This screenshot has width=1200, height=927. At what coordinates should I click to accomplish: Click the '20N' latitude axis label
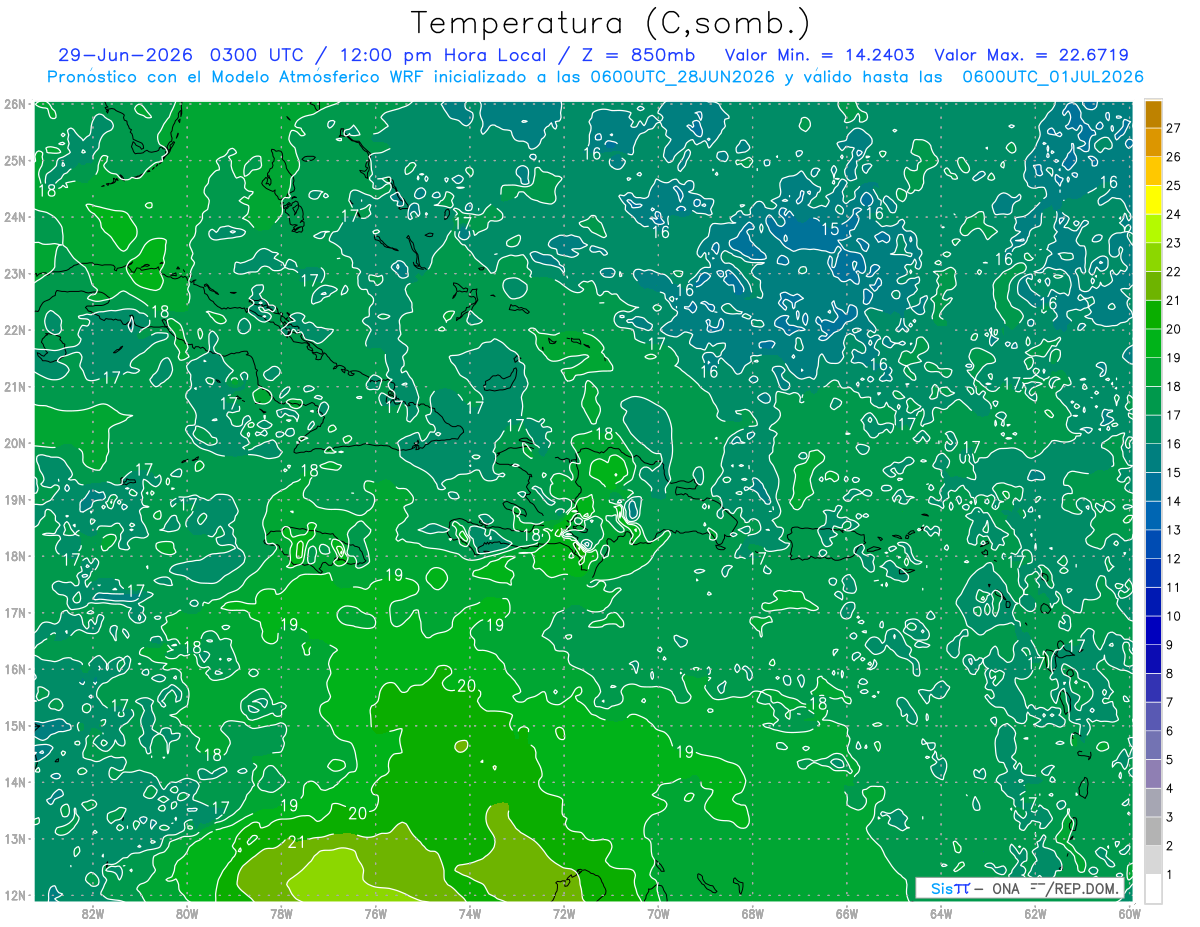pos(14,443)
